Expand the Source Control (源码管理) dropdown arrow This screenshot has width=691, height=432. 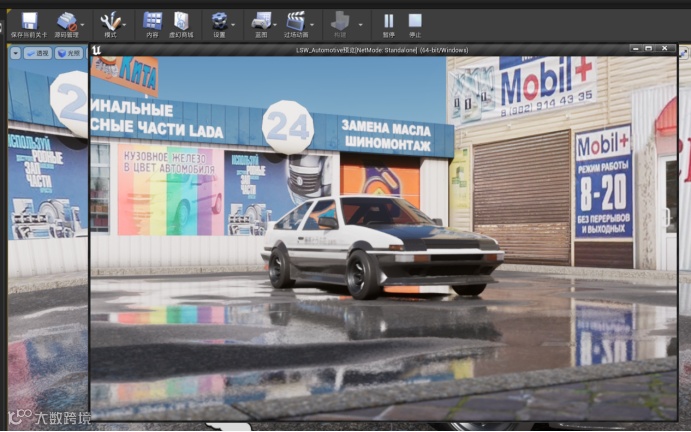82,25
